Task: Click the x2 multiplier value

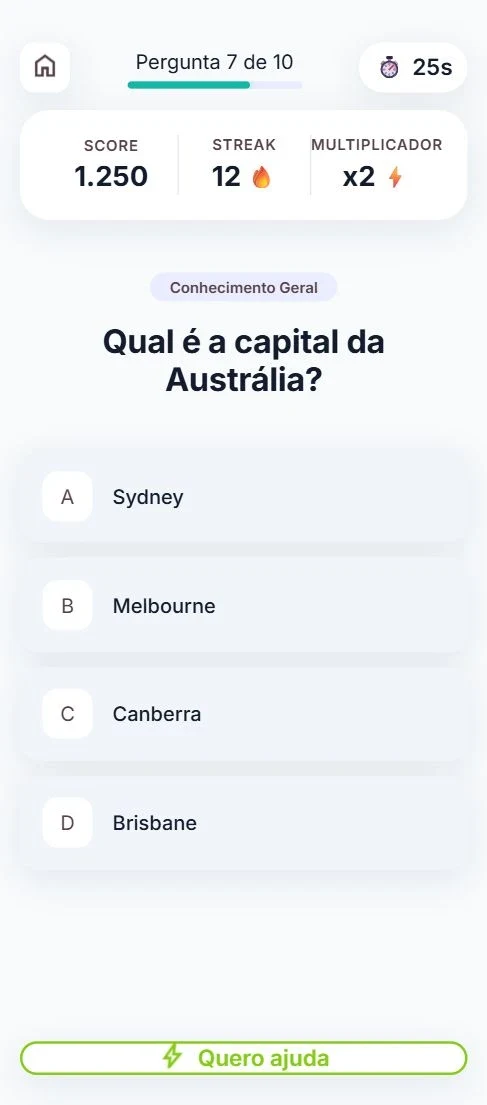Action: pos(359,177)
